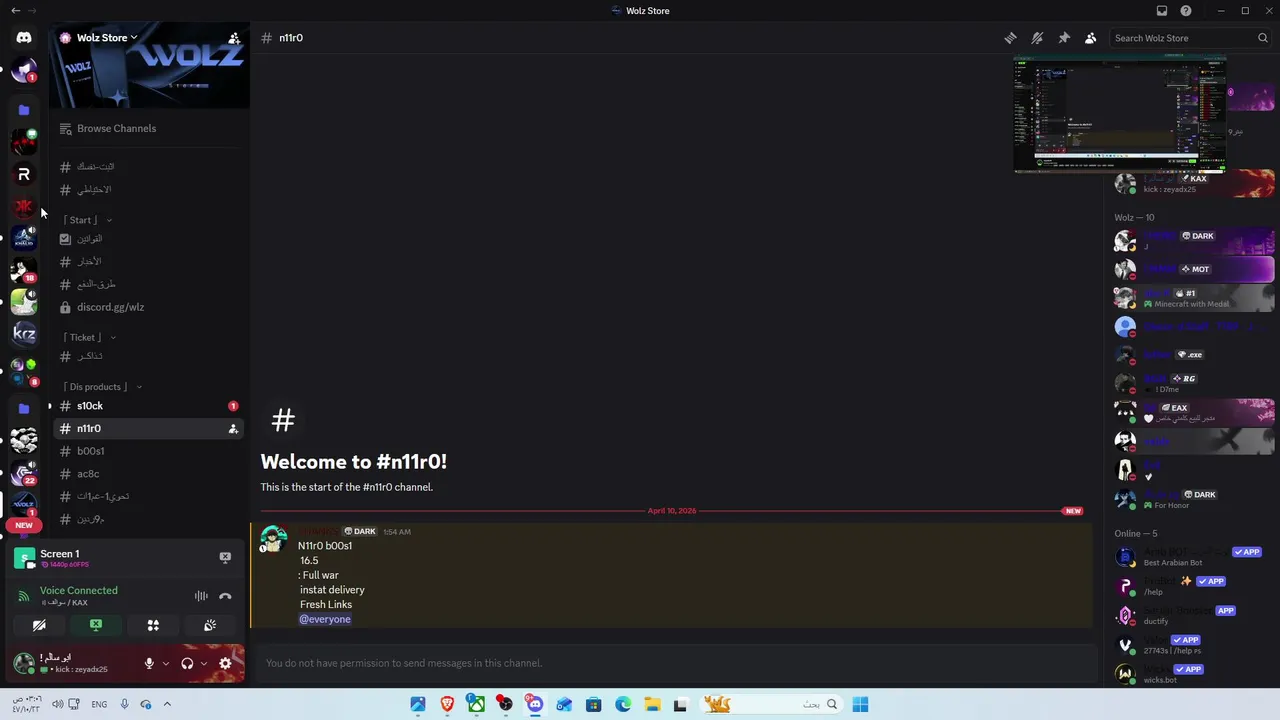Open Brave browser in taskbar
Screen dimensions: 1280x720
click(x=447, y=704)
